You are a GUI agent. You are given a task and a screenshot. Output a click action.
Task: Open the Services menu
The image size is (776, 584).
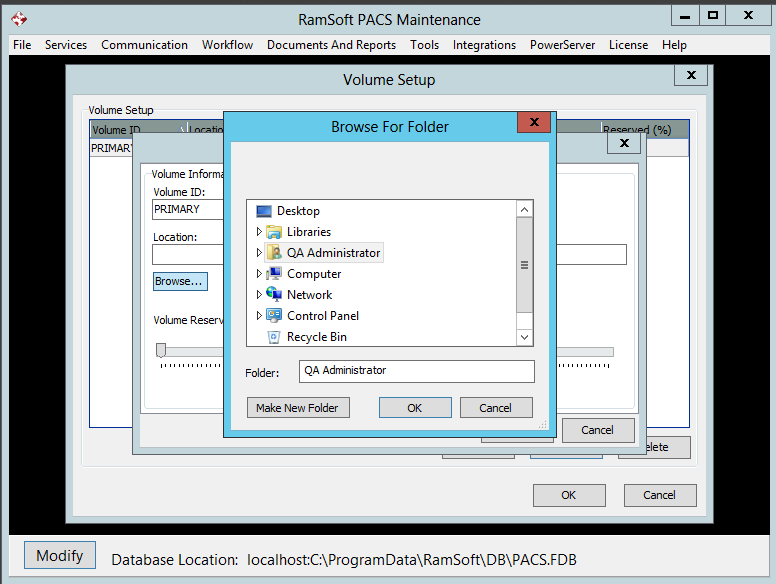pyautogui.click(x=66, y=45)
